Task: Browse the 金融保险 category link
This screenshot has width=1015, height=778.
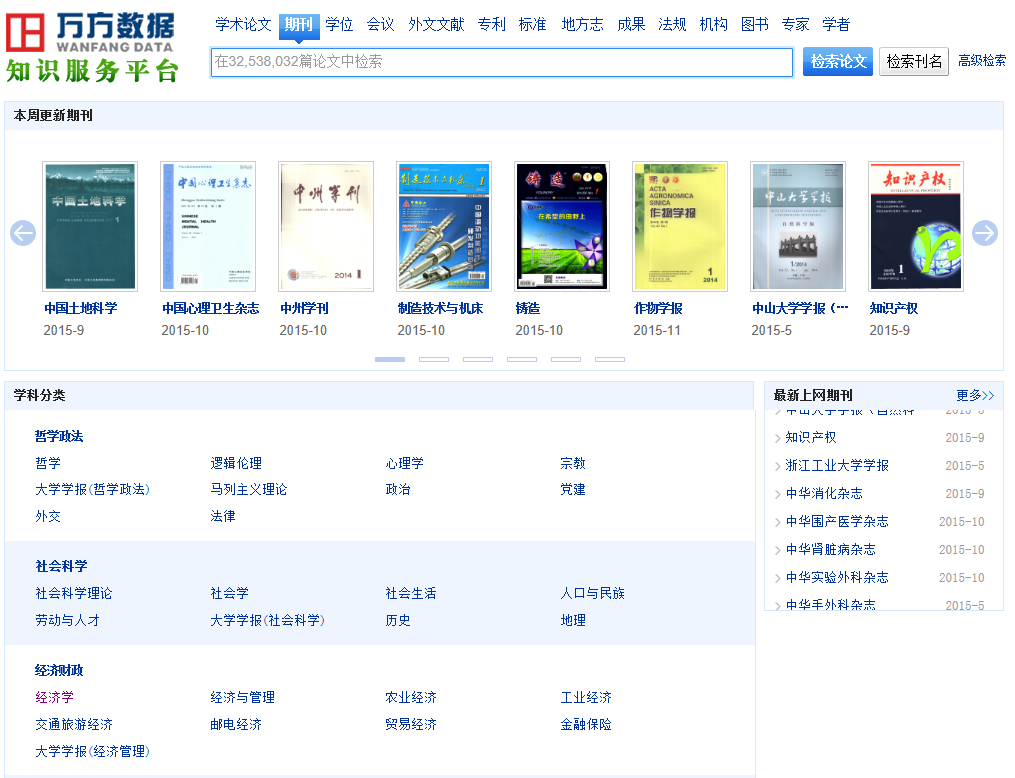Action: pyautogui.click(x=586, y=724)
